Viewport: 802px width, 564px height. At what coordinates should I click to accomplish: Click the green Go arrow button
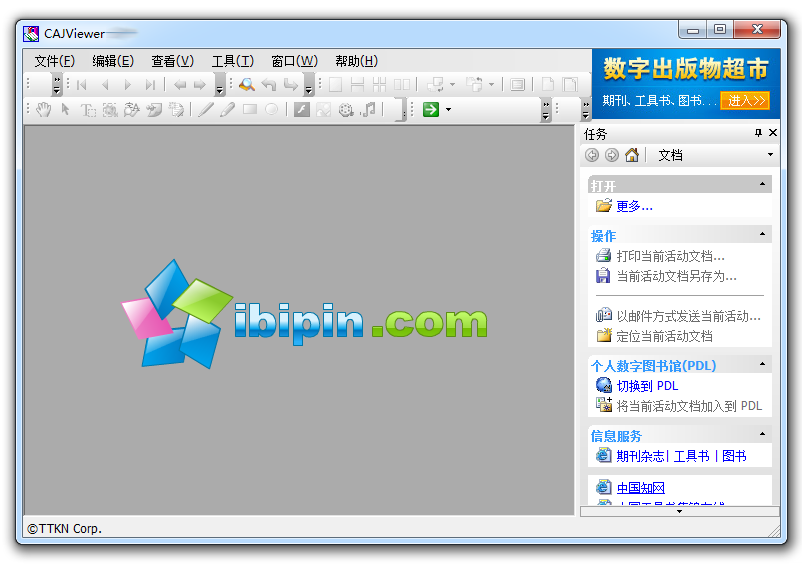pos(431,109)
